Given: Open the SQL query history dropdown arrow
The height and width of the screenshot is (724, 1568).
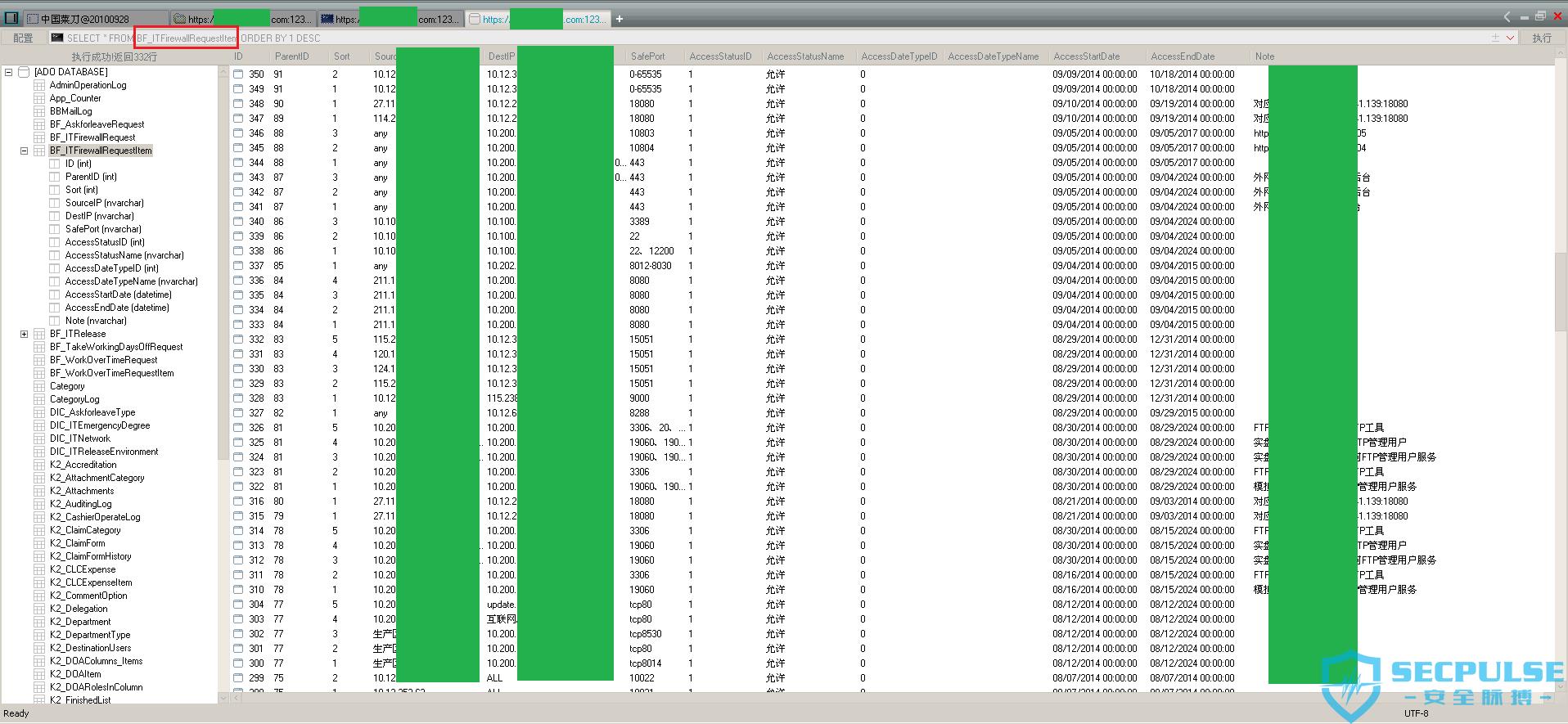Looking at the screenshot, I should [1510, 38].
